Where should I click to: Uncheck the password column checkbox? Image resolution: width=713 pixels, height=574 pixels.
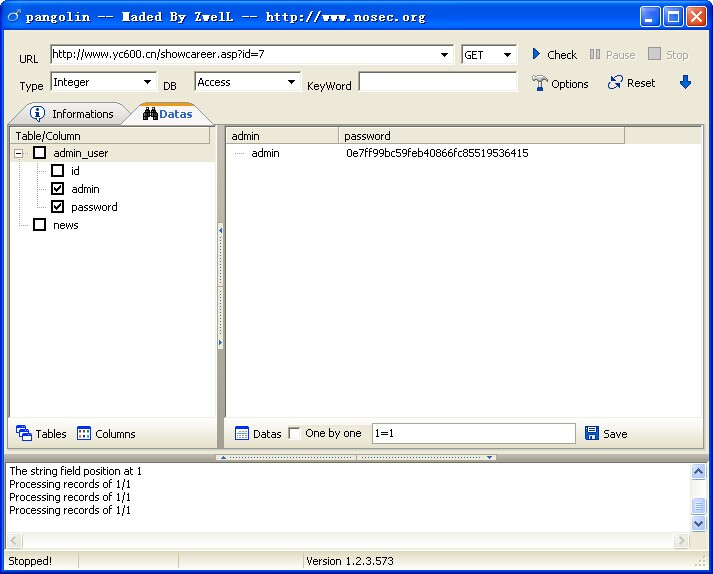(57, 206)
